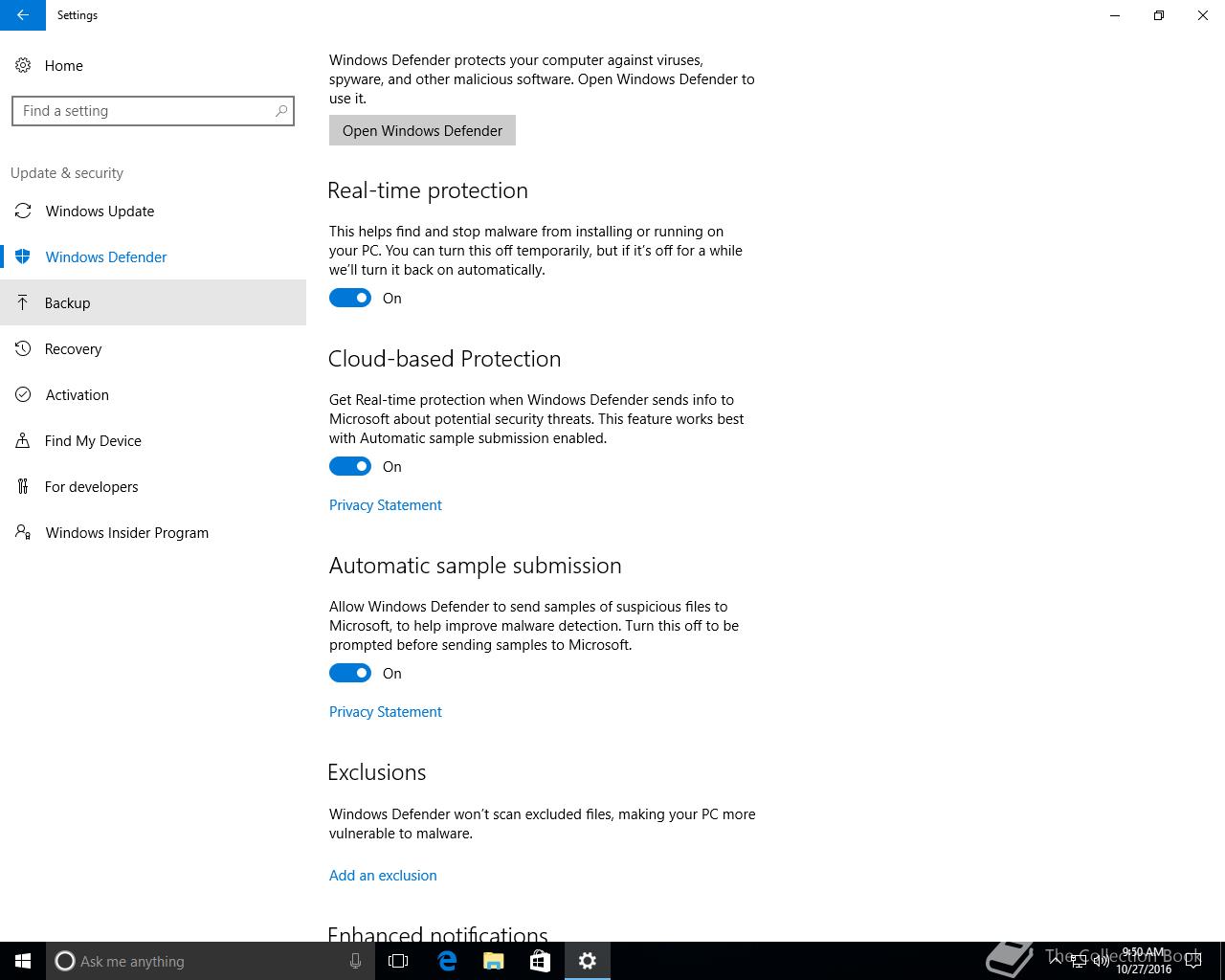Viewport: 1225px width, 980px height.
Task: Click the Real-time protection heading
Action: [428, 190]
